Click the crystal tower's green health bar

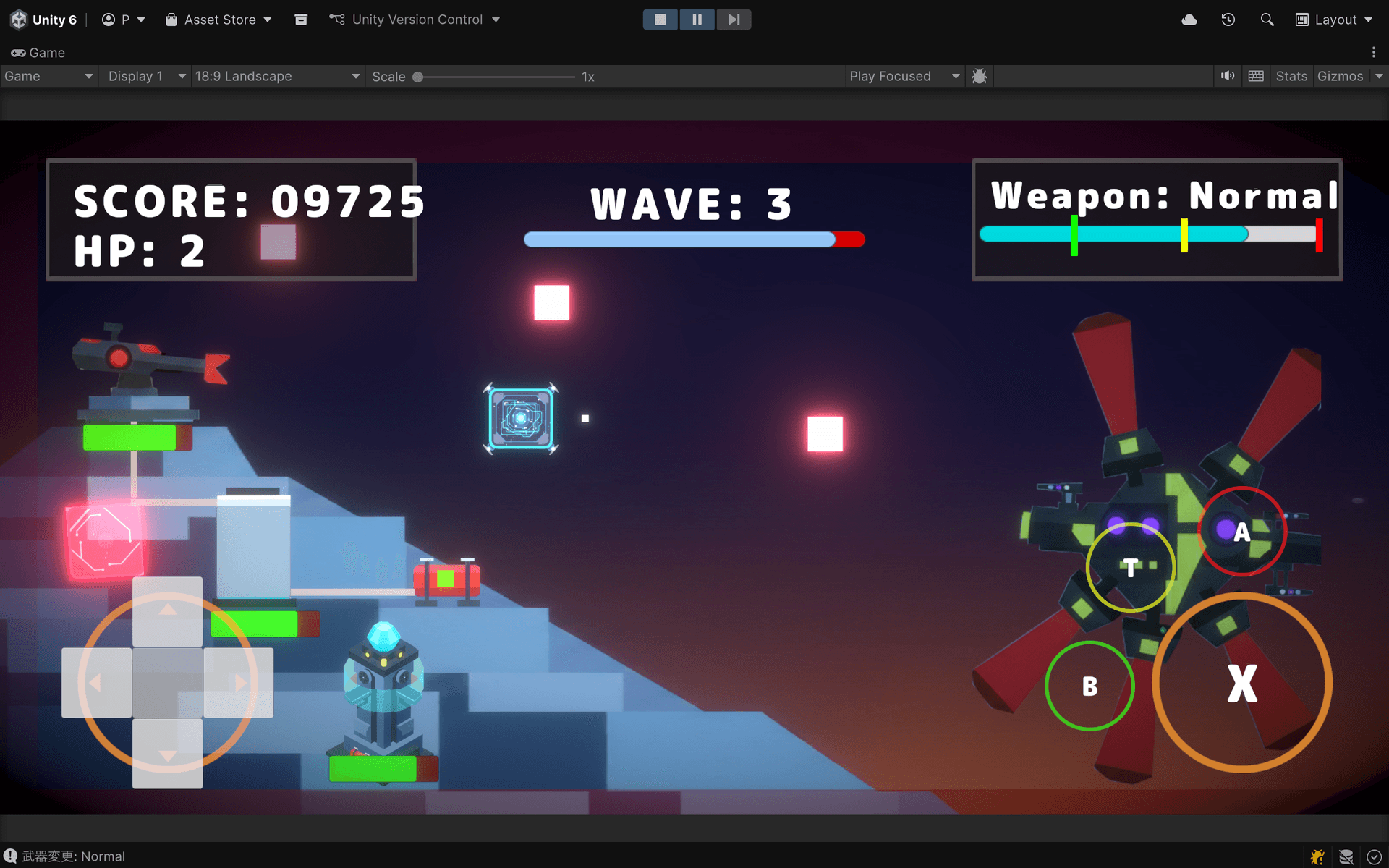click(x=383, y=768)
